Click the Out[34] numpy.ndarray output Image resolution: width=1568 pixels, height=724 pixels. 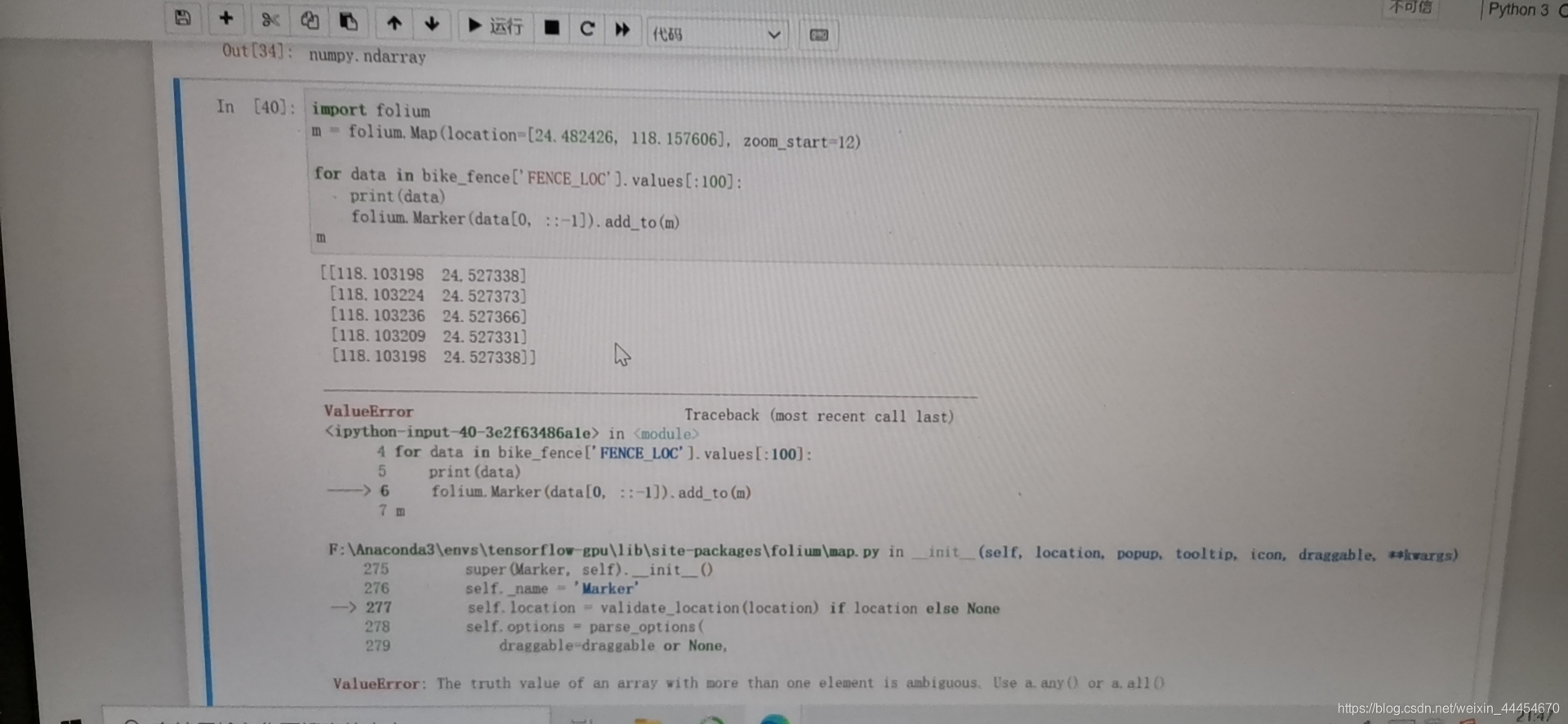tap(367, 56)
